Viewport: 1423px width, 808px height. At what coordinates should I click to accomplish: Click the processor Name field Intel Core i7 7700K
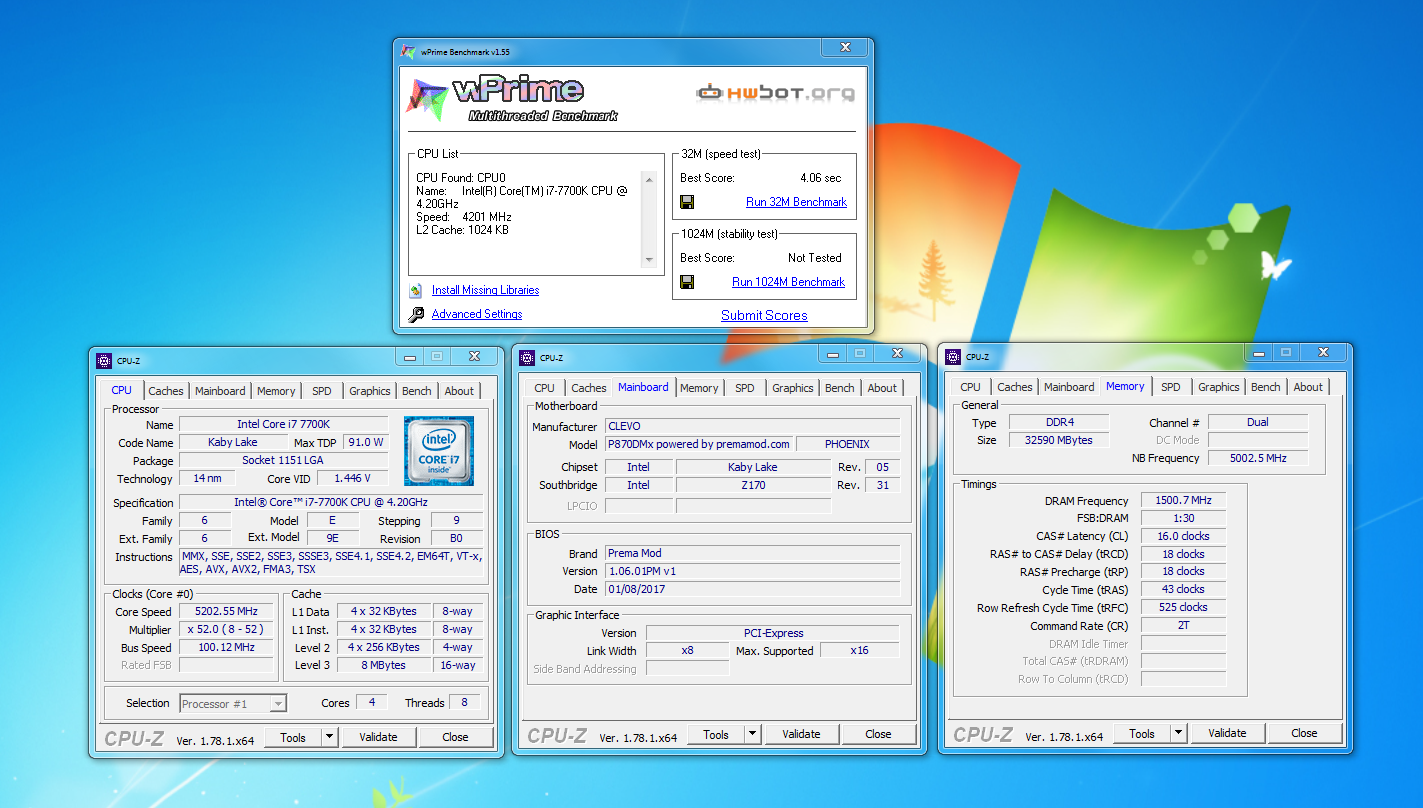pyautogui.click(x=284, y=425)
